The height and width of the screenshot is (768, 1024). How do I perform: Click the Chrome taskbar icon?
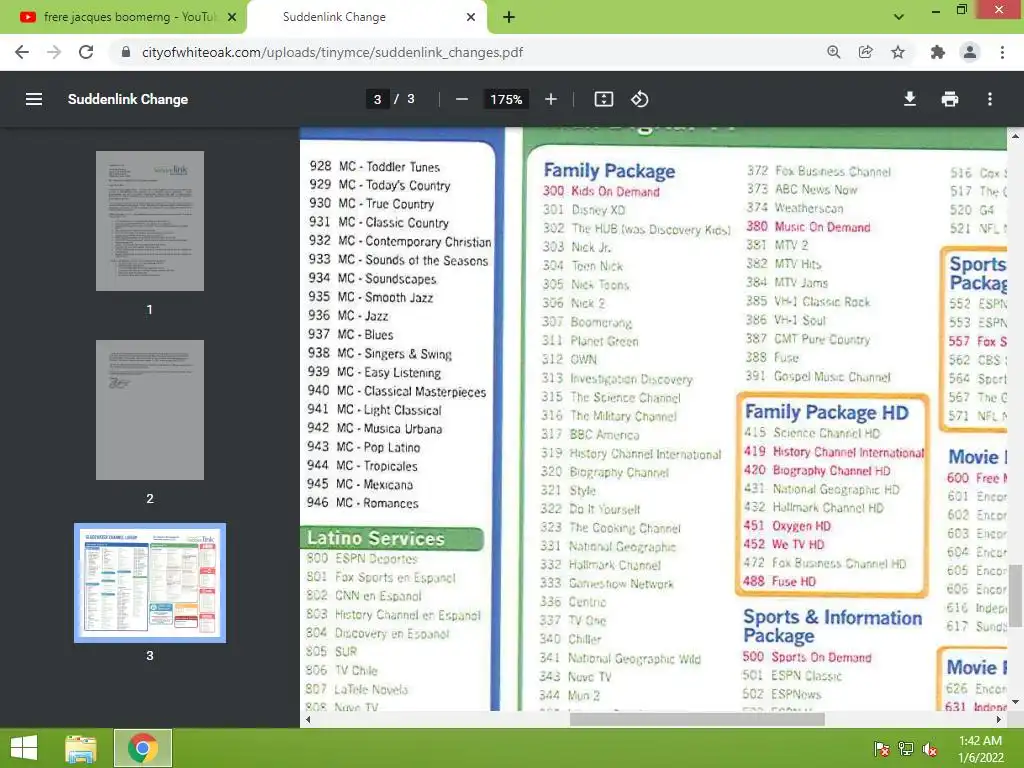[x=143, y=748]
